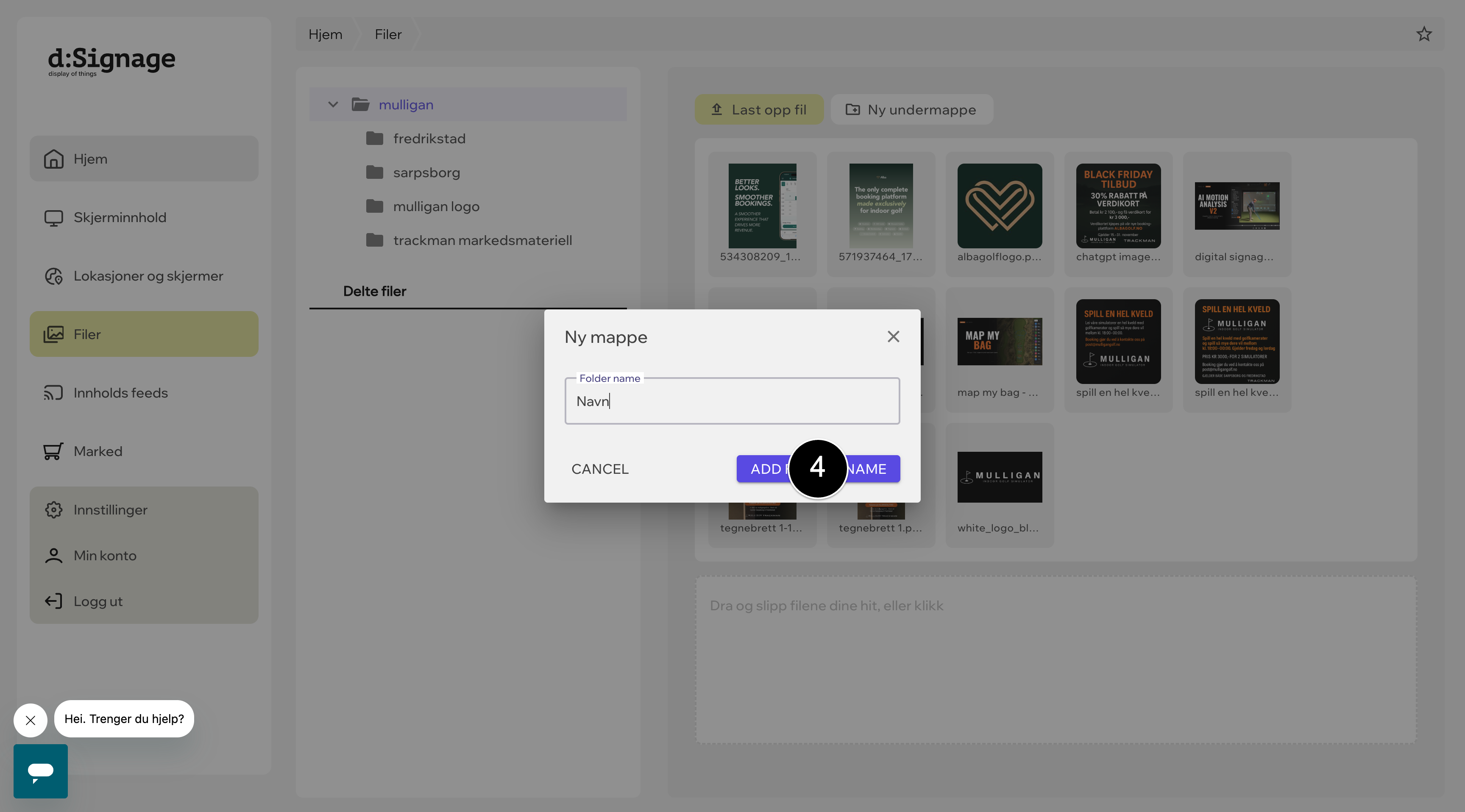Open the albagolflogo.p file thumbnail
Image resolution: width=1465 pixels, height=812 pixels.
click(x=999, y=206)
